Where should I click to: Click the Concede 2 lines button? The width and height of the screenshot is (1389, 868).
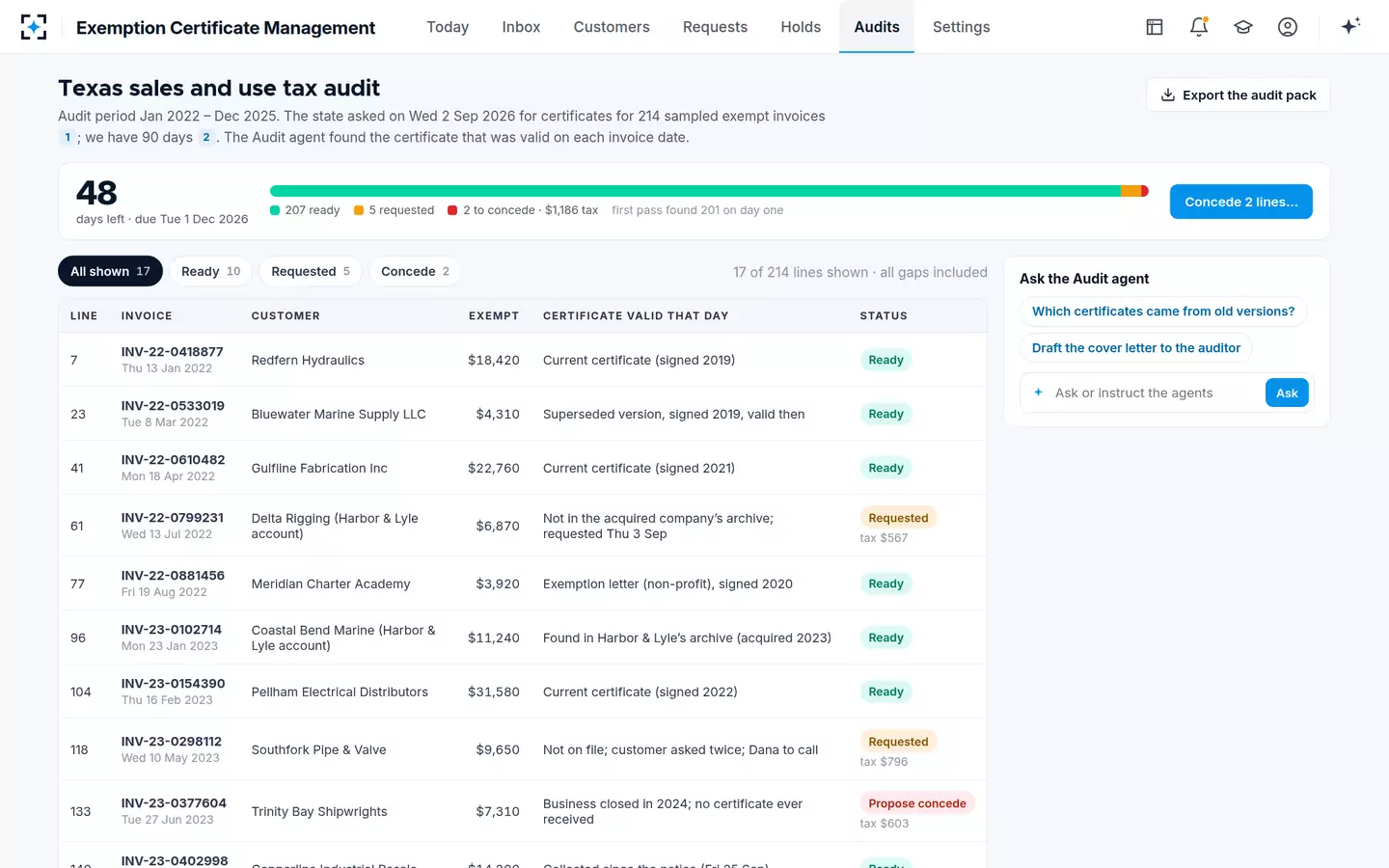pos(1241,202)
